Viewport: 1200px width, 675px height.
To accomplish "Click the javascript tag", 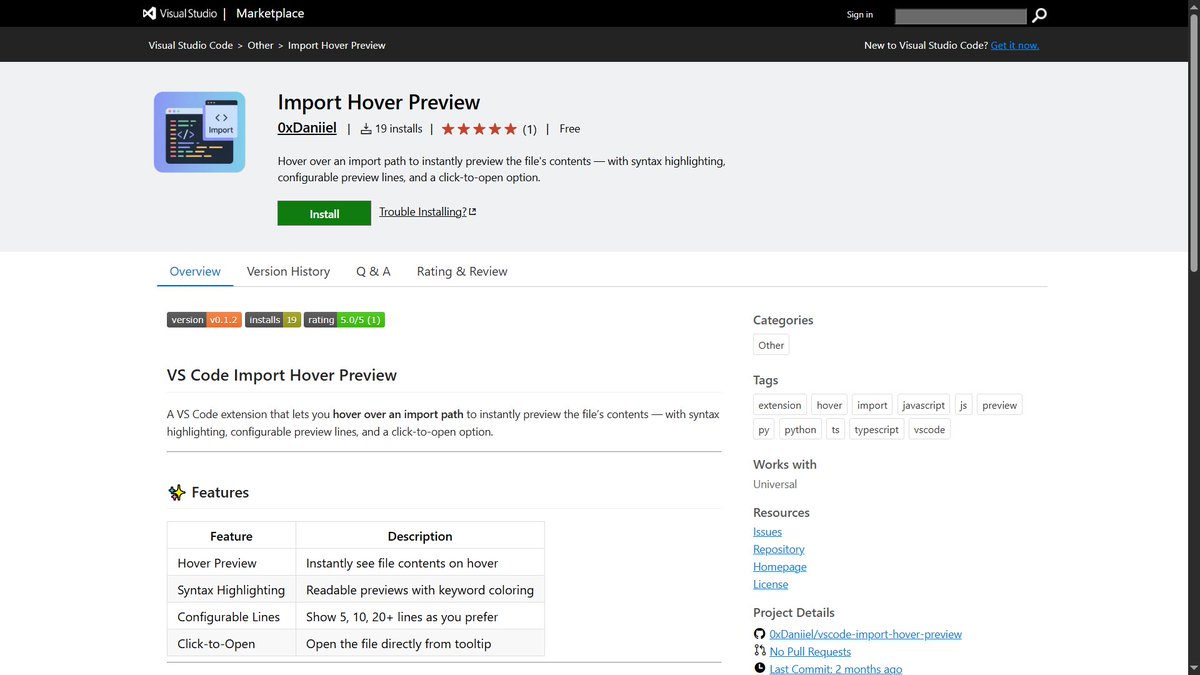I will 923,405.
